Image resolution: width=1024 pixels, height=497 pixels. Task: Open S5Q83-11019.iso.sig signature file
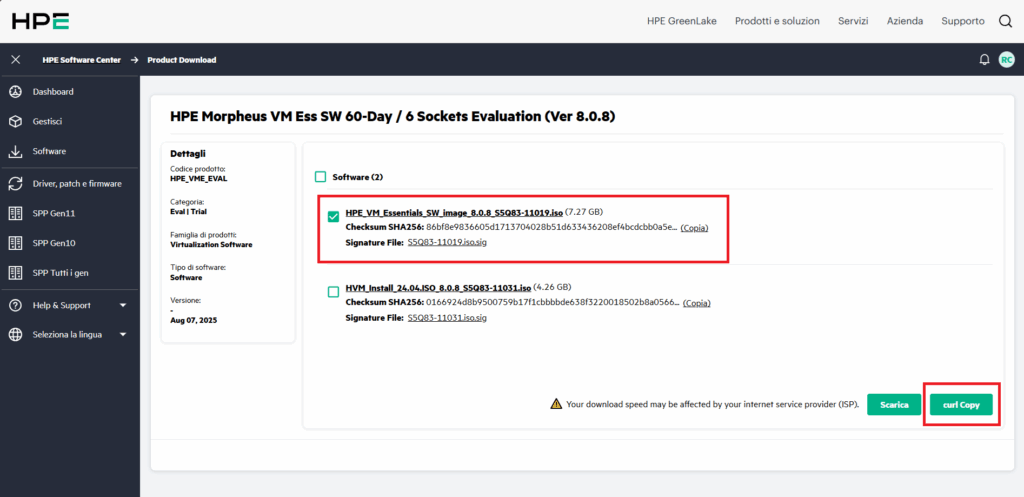447,242
